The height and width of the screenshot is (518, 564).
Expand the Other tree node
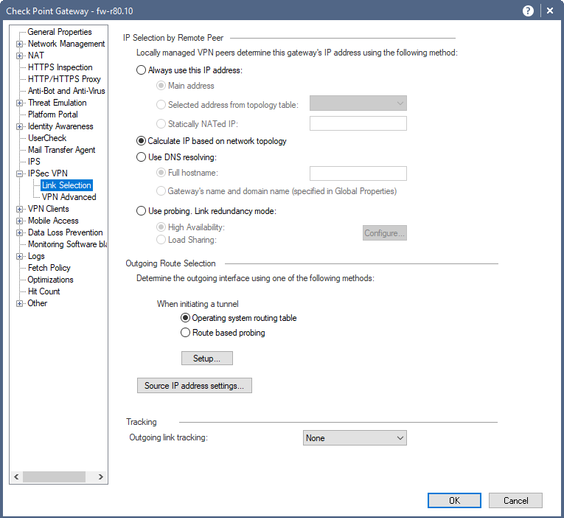(19, 303)
